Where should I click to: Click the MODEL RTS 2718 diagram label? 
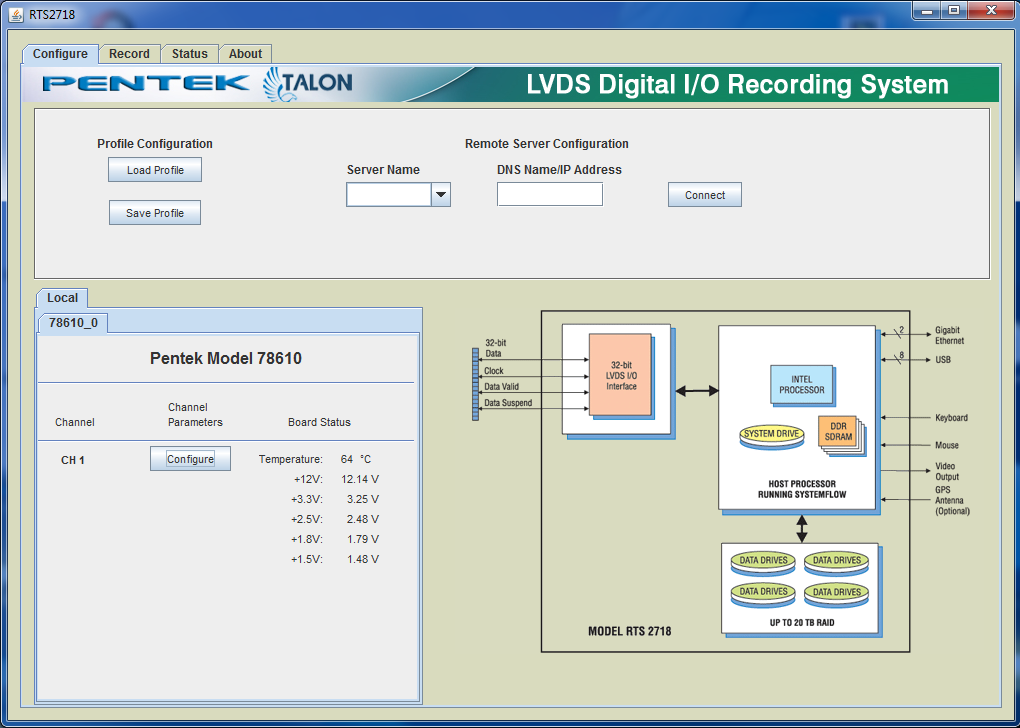click(629, 631)
